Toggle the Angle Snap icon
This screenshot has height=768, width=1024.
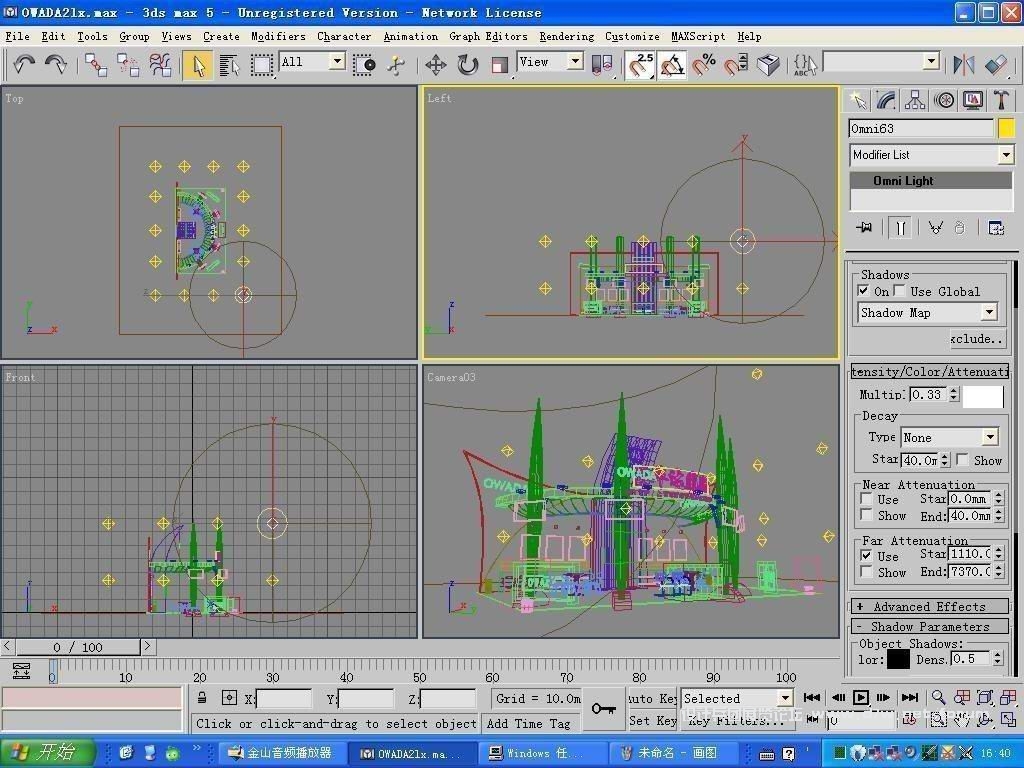coord(672,65)
